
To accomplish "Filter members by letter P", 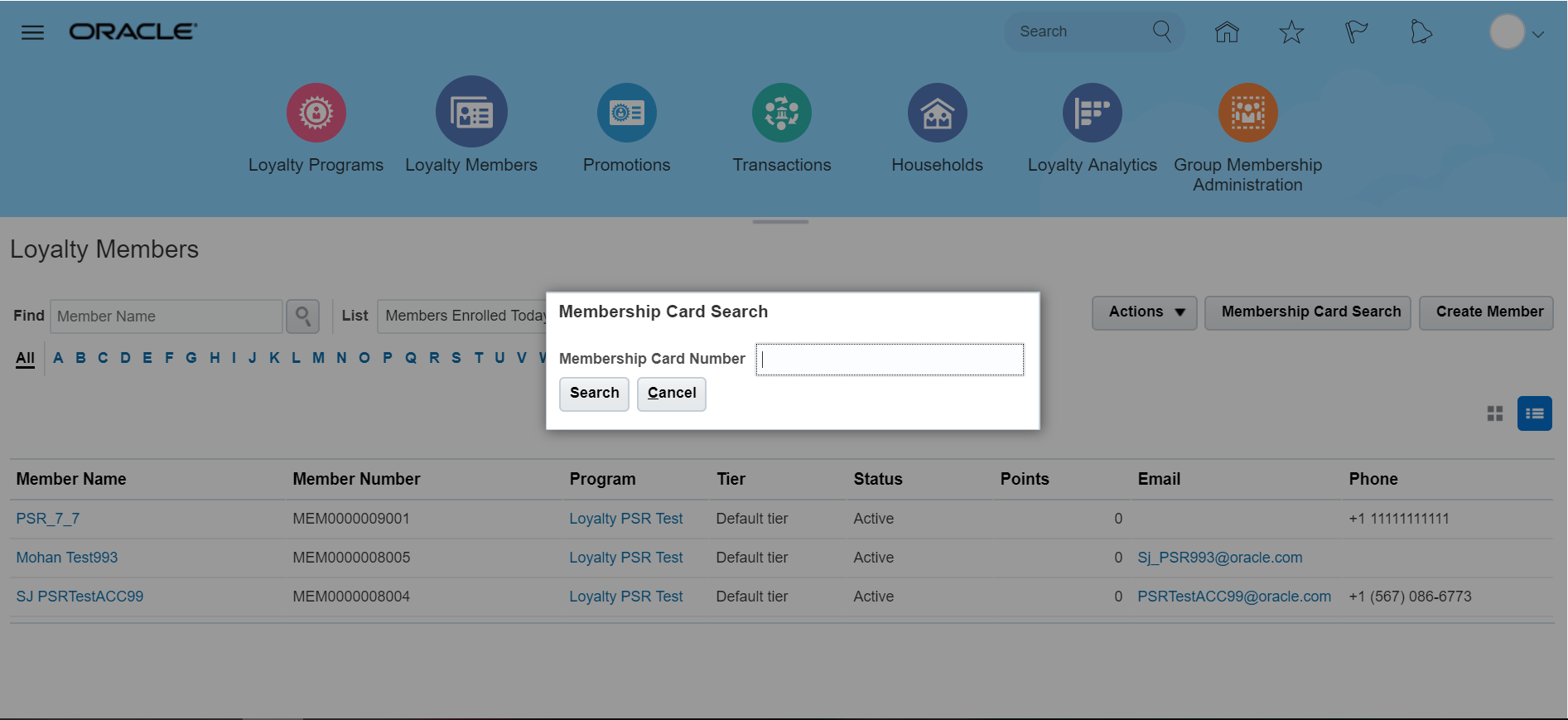I will pos(388,358).
